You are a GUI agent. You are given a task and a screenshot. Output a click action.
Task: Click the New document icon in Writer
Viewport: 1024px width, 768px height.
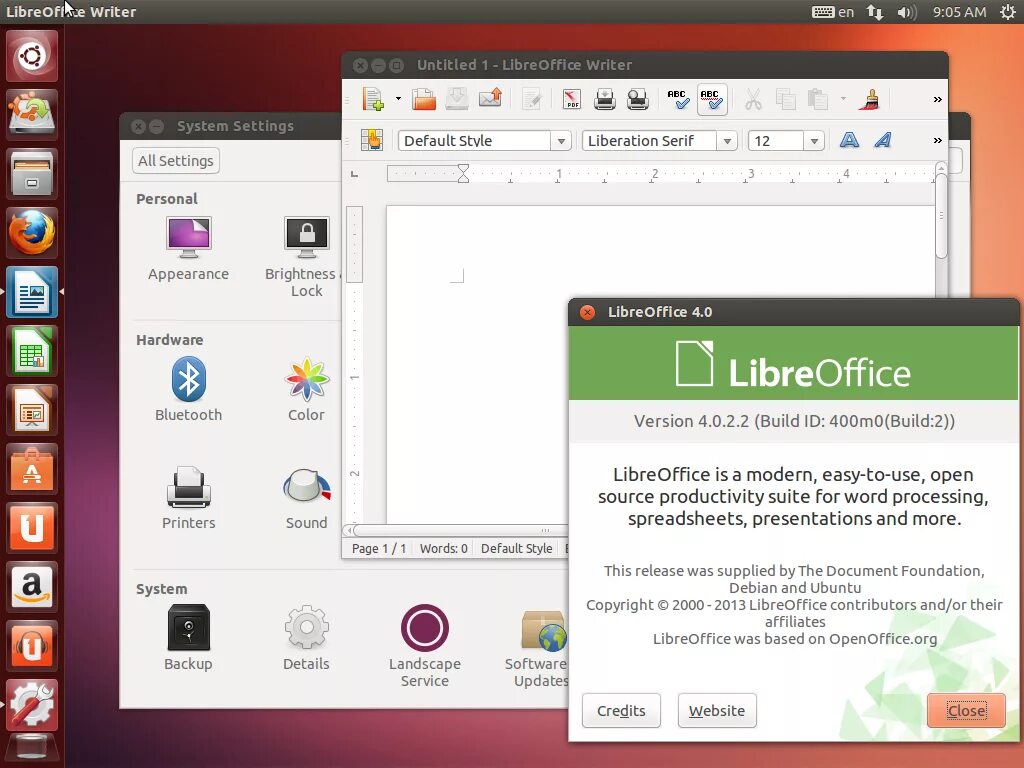coord(373,99)
